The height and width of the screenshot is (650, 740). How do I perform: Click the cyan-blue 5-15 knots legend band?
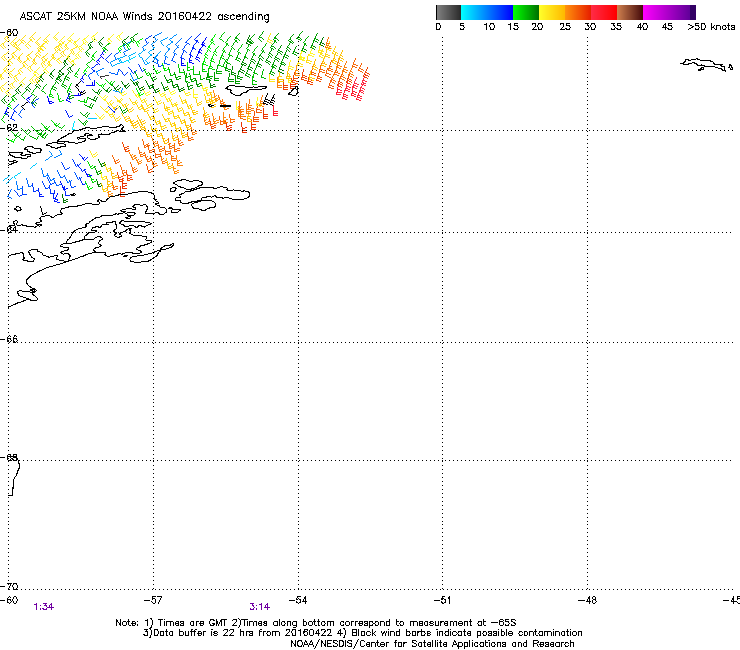[x=487, y=12]
